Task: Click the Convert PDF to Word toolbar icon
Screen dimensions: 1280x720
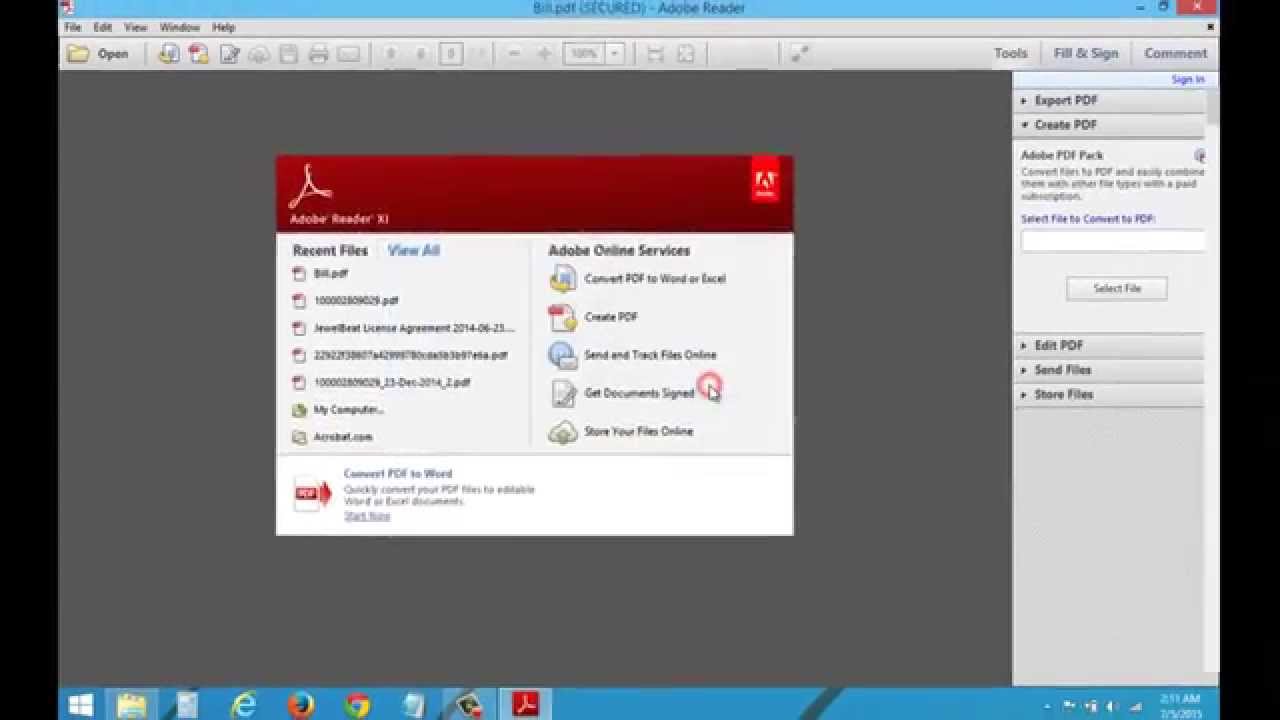Action: [169, 54]
